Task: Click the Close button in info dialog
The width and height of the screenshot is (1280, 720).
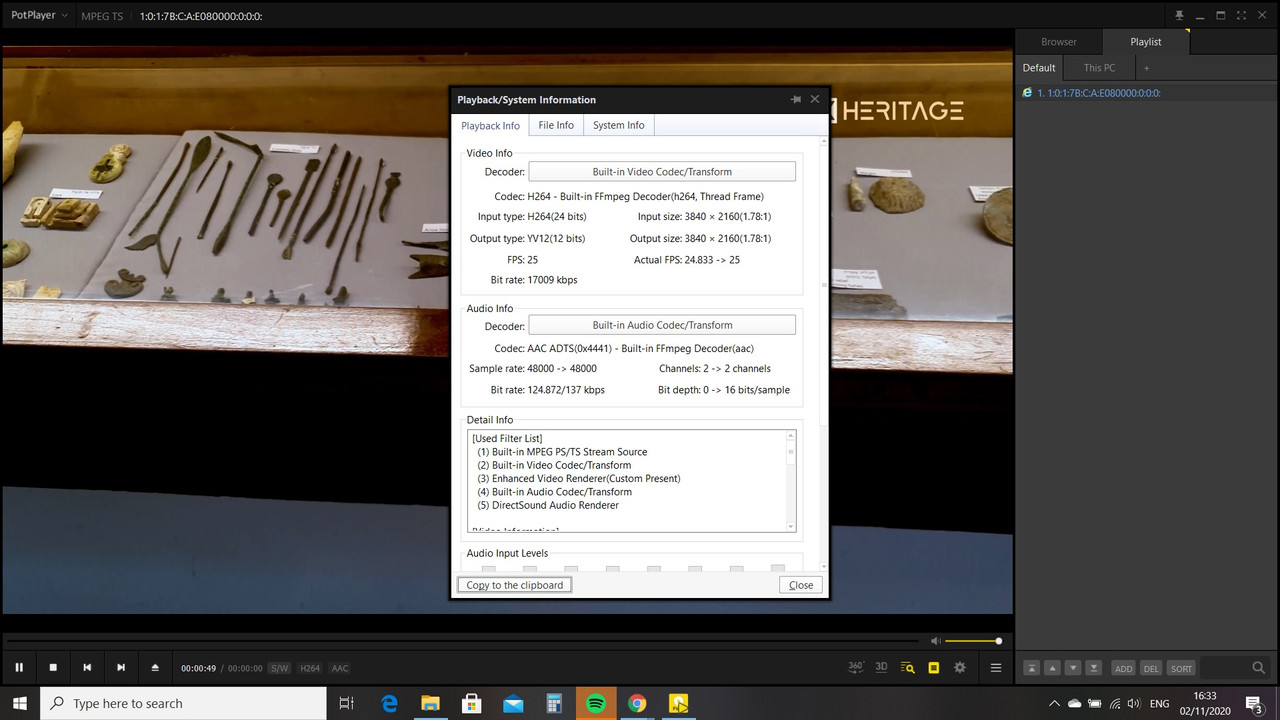Action: (801, 585)
